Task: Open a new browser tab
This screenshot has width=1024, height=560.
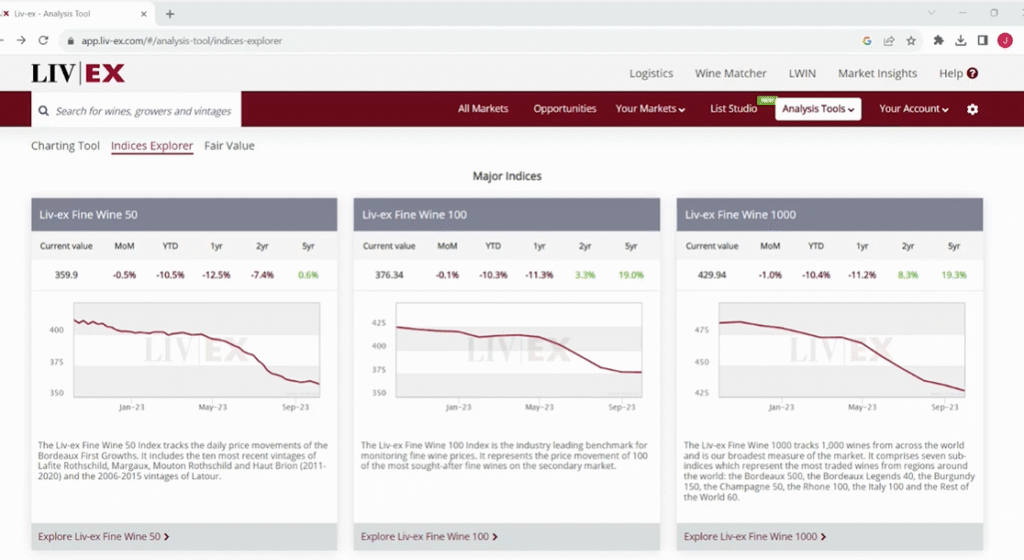Action: pos(170,14)
